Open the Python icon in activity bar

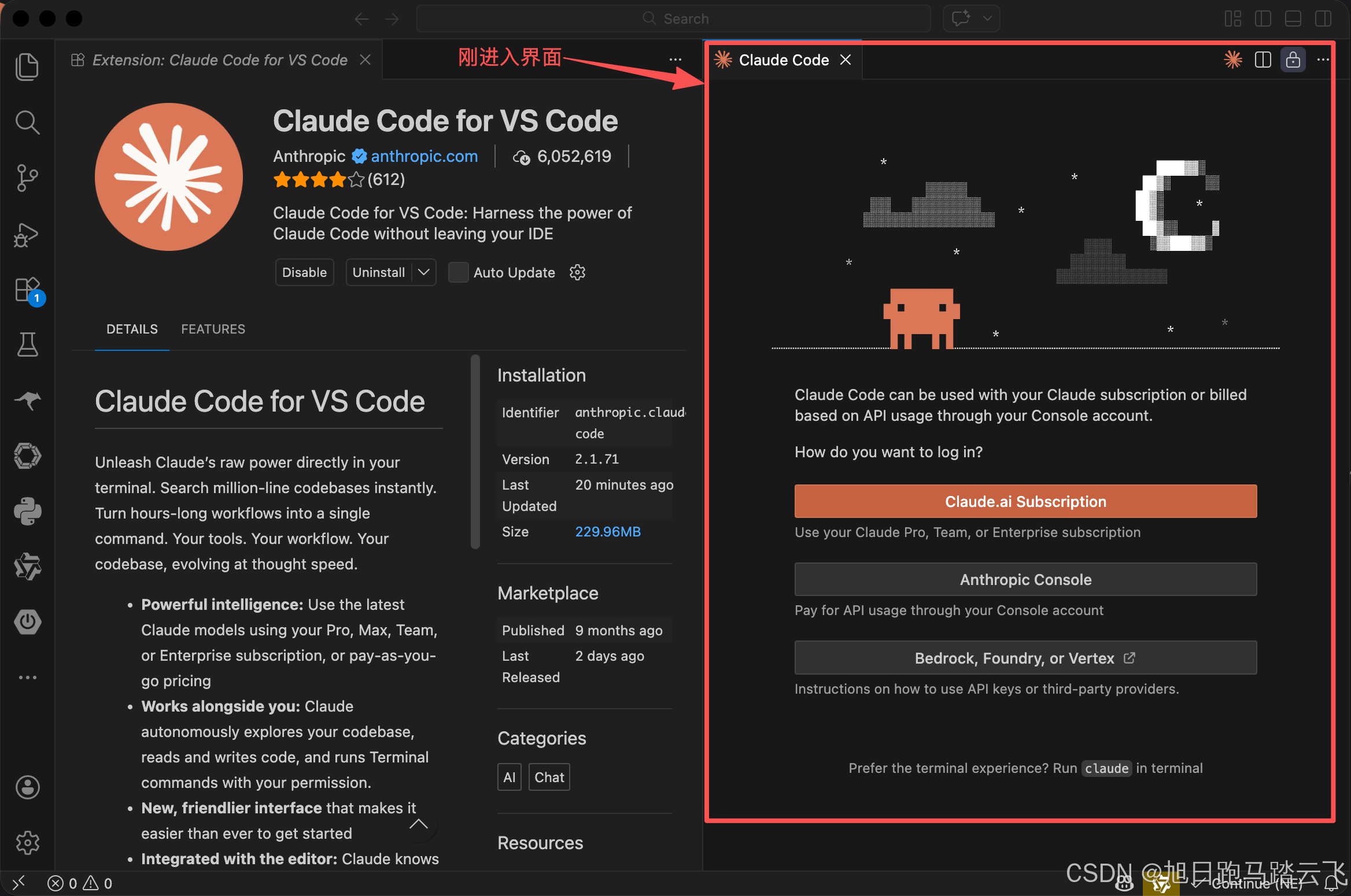[x=27, y=511]
